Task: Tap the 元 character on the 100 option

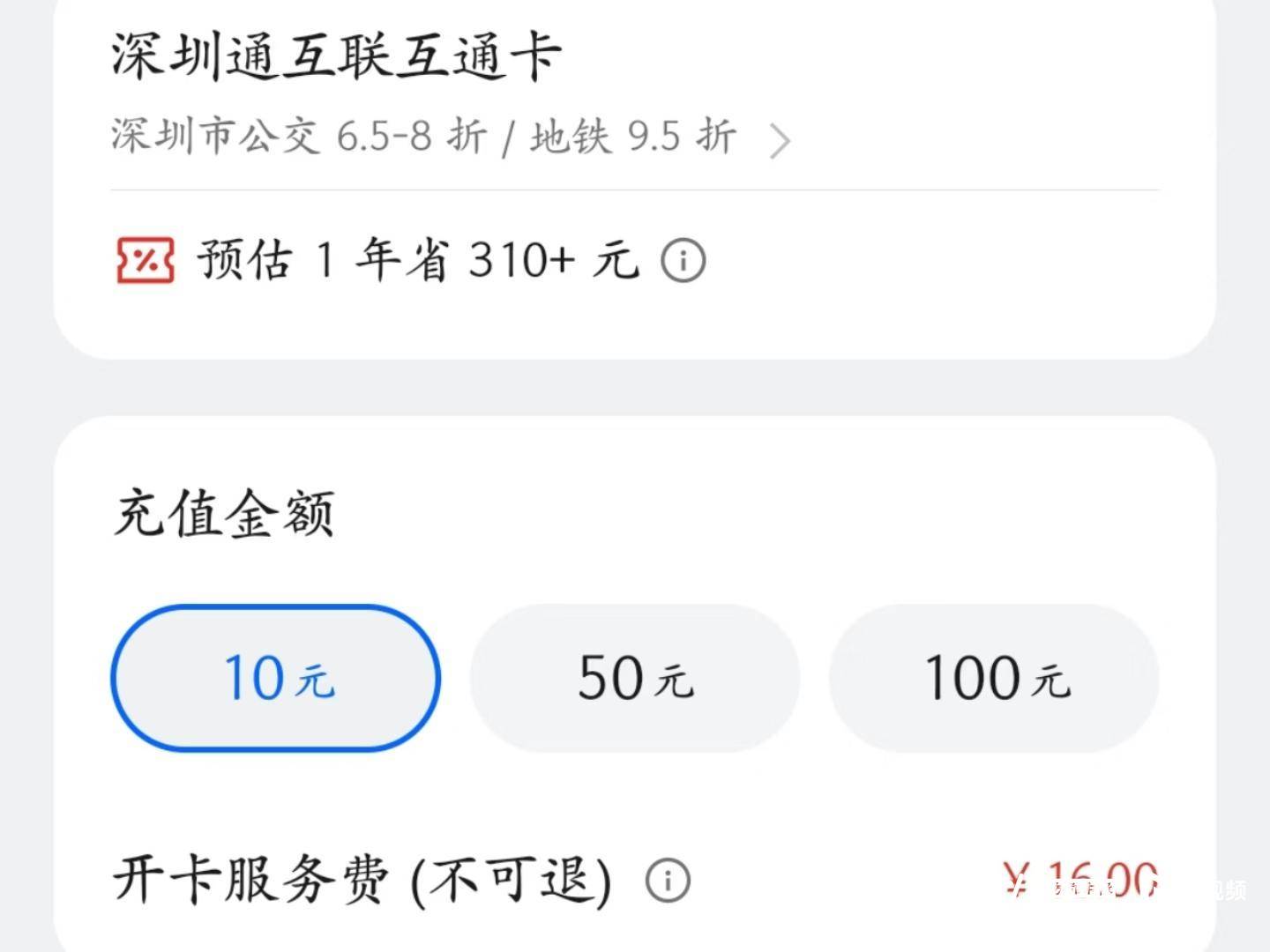Action: point(1051,681)
